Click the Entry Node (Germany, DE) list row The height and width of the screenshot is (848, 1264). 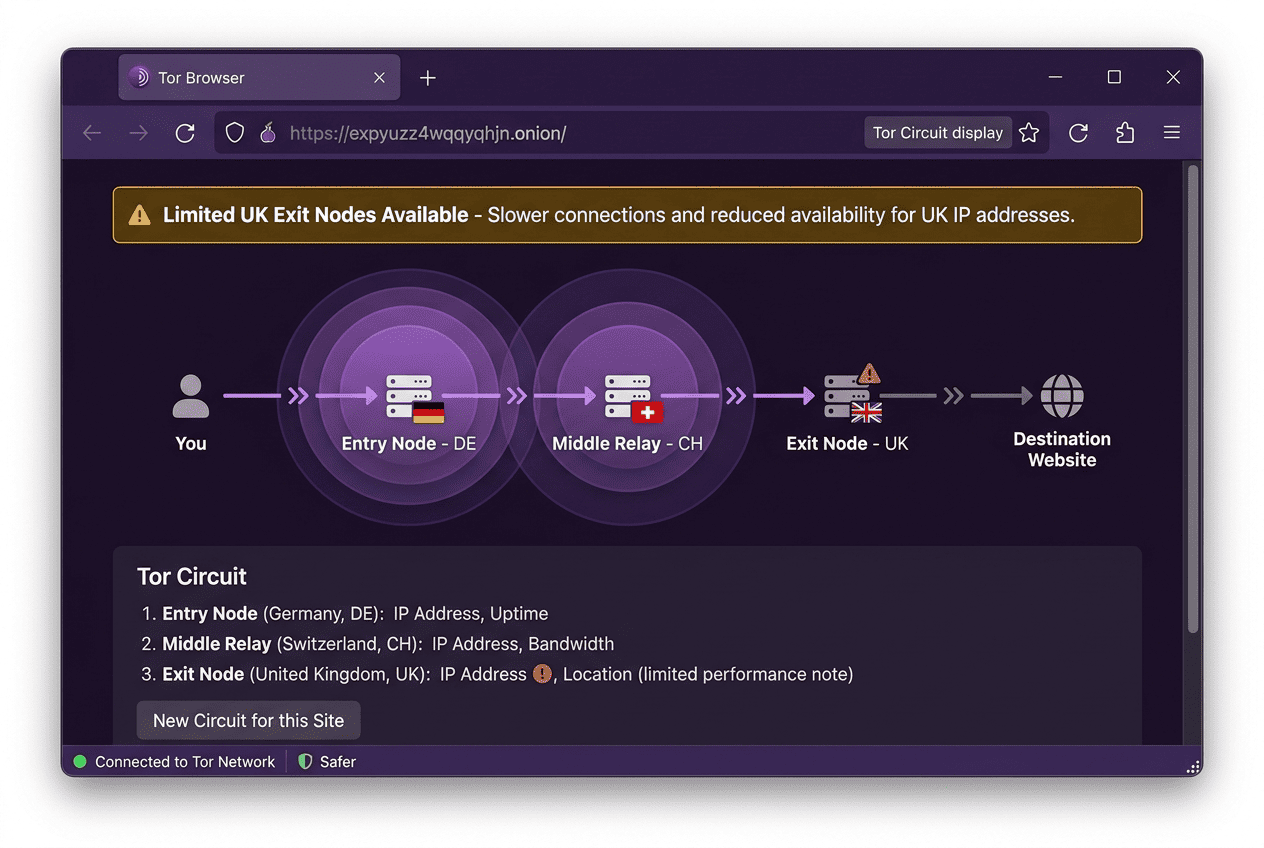(345, 614)
